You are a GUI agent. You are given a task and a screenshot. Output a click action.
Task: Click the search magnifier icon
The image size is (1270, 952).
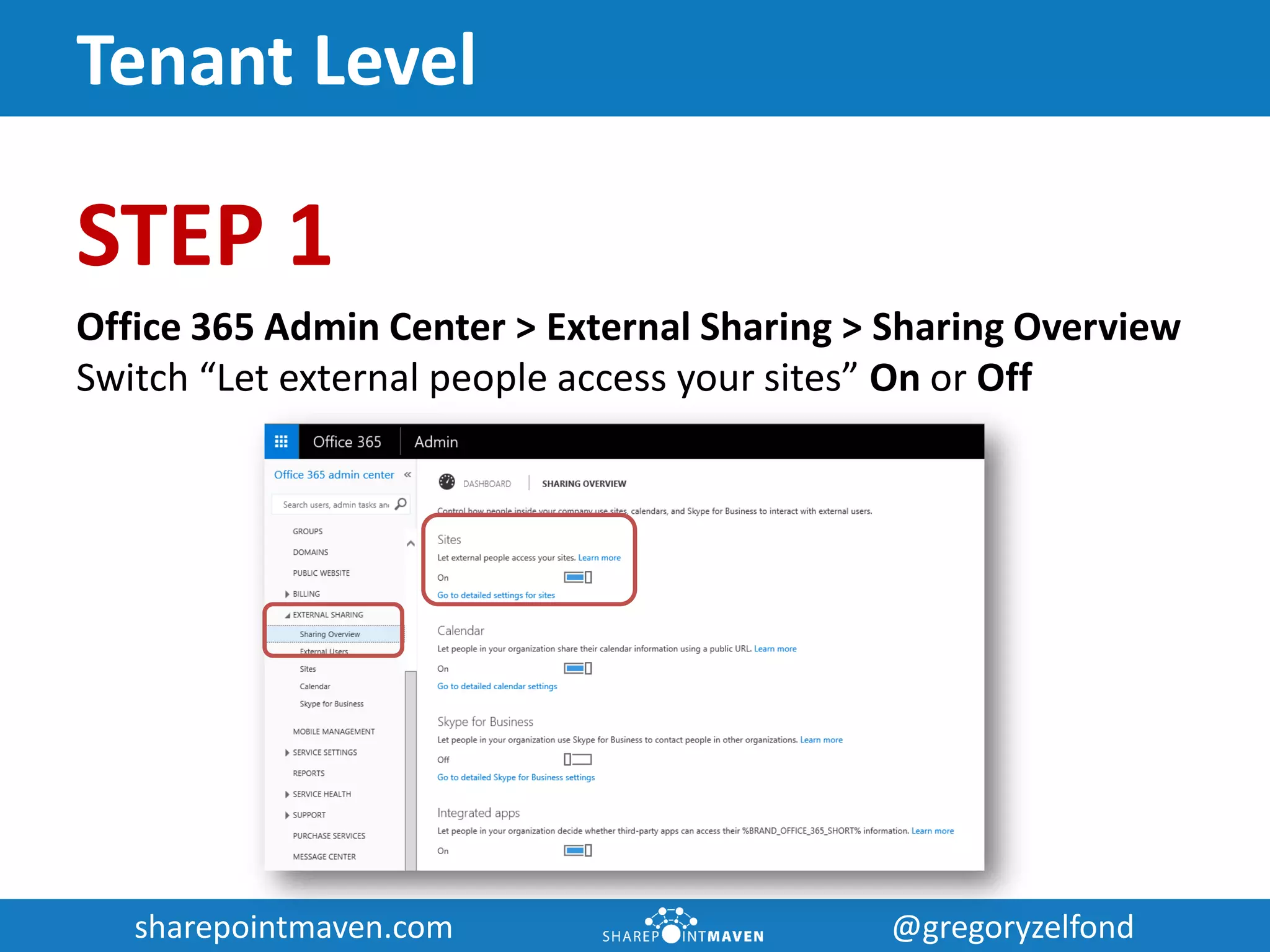[401, 504]
